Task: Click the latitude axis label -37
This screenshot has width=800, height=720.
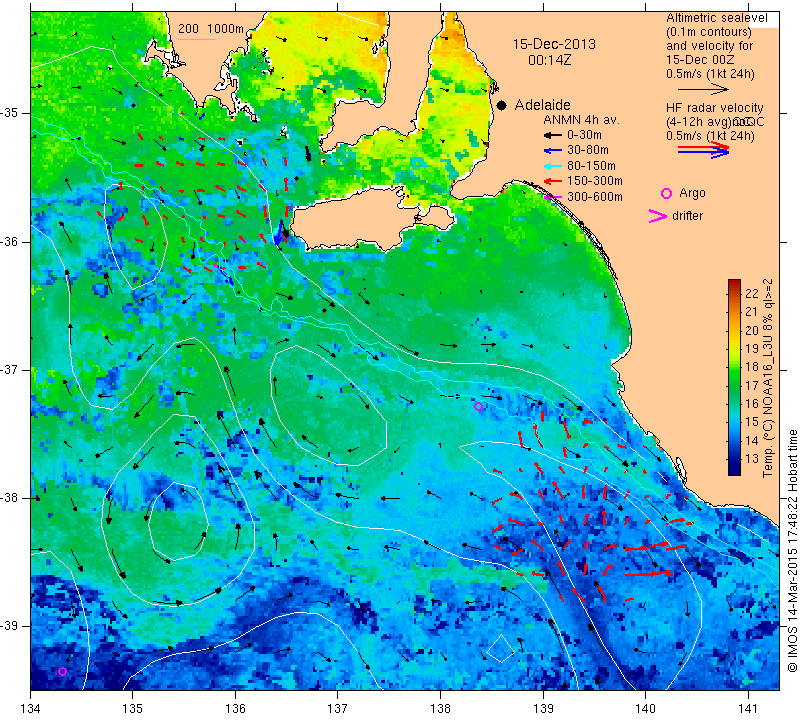Action: click(10, 369)
